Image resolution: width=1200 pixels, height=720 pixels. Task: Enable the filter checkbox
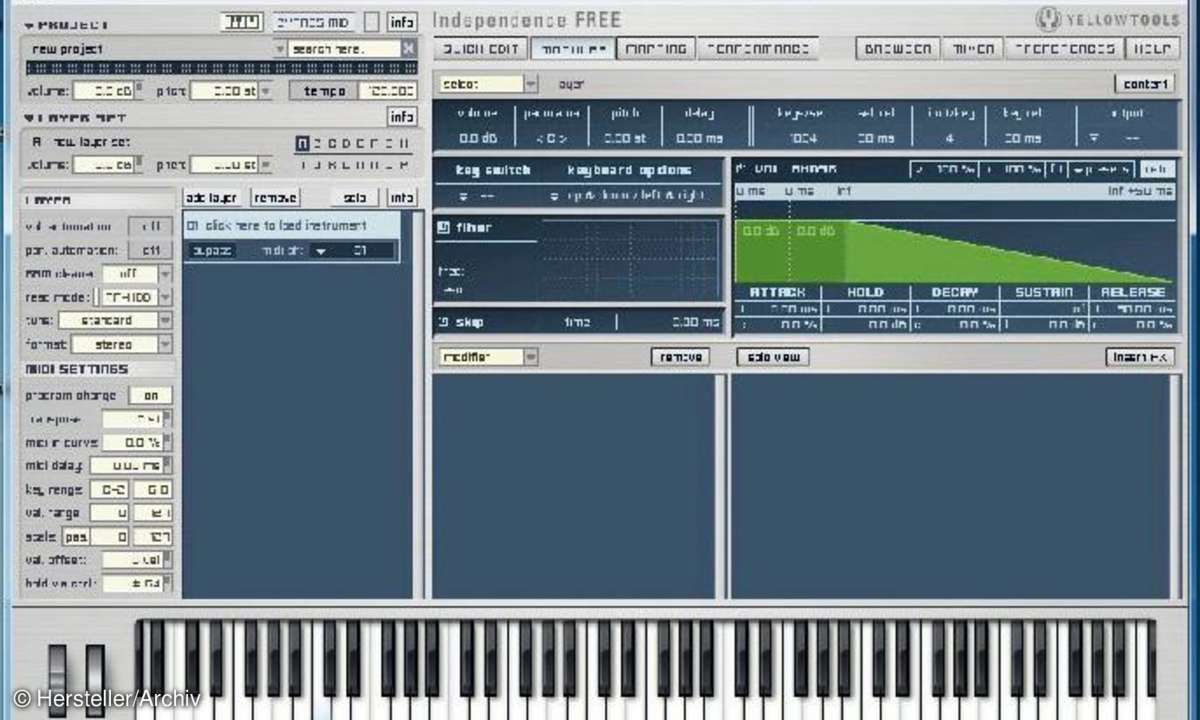click(x=443, y=228)
